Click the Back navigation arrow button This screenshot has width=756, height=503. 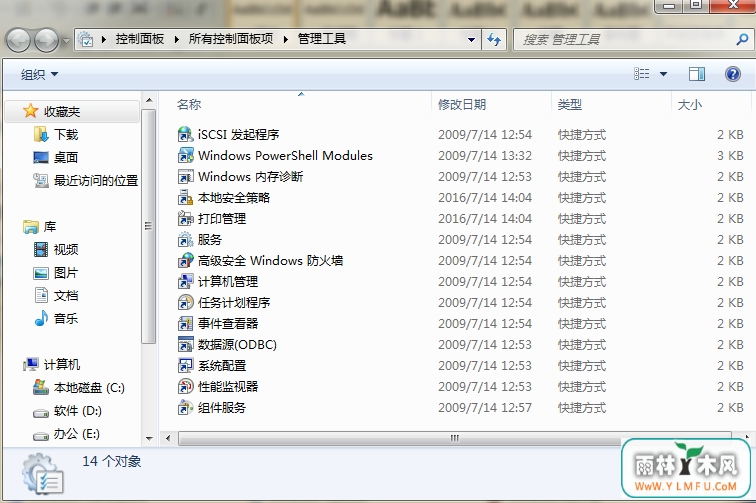pos(19,40)
